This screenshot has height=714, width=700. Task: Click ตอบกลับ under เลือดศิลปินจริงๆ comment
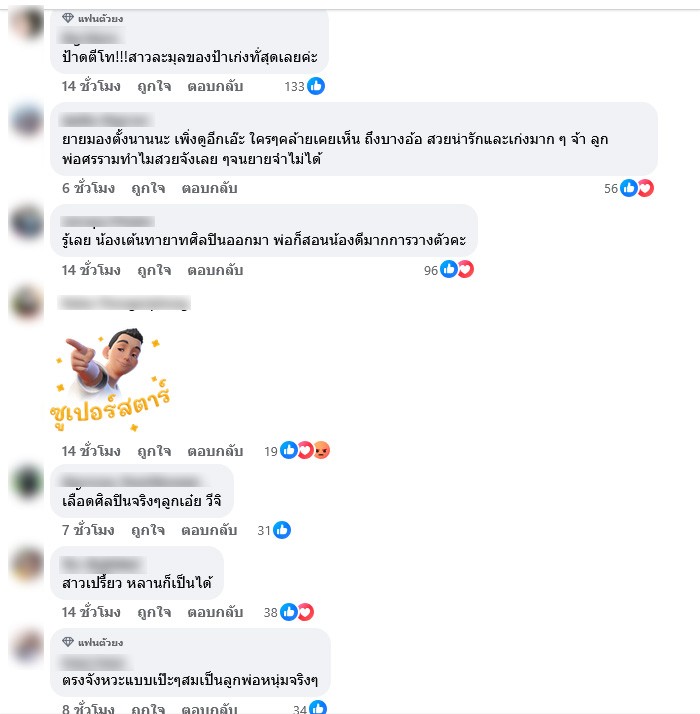pyautogui.click(x=209, y=530)
